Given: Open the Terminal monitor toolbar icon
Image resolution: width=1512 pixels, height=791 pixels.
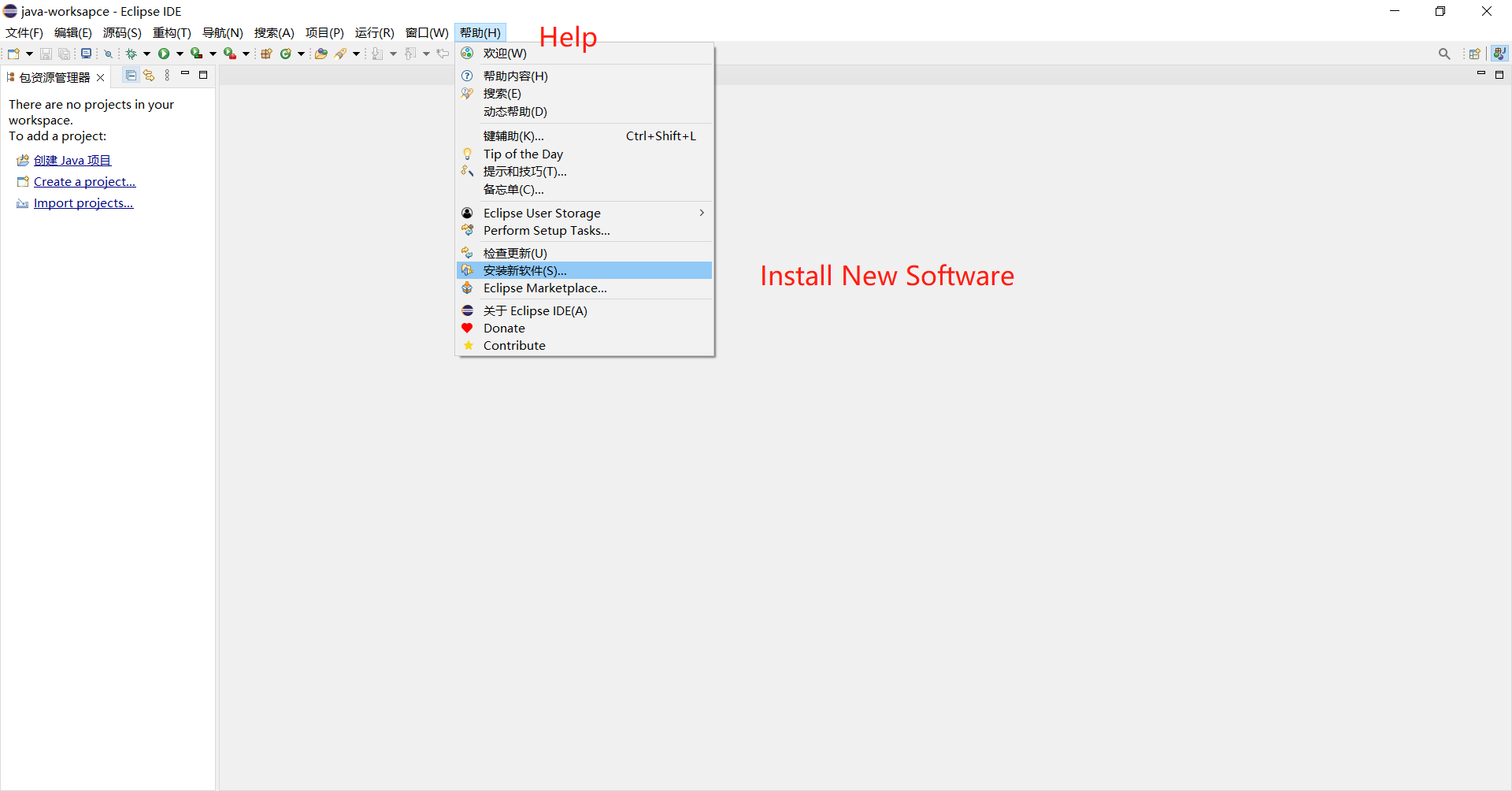Looking at the screenshot, I should [86, 54].
